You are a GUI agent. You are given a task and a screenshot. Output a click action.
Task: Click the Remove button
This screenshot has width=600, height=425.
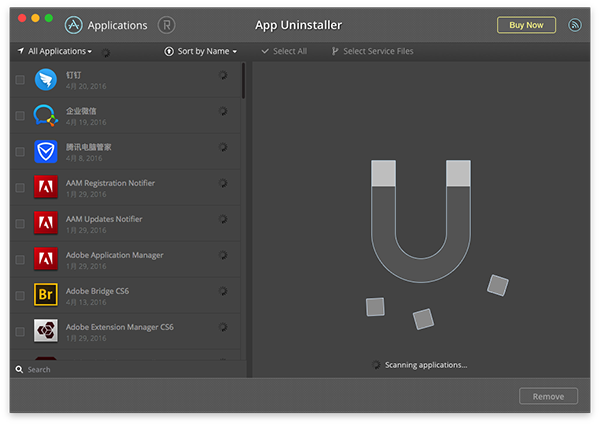[x=548, y=396]
